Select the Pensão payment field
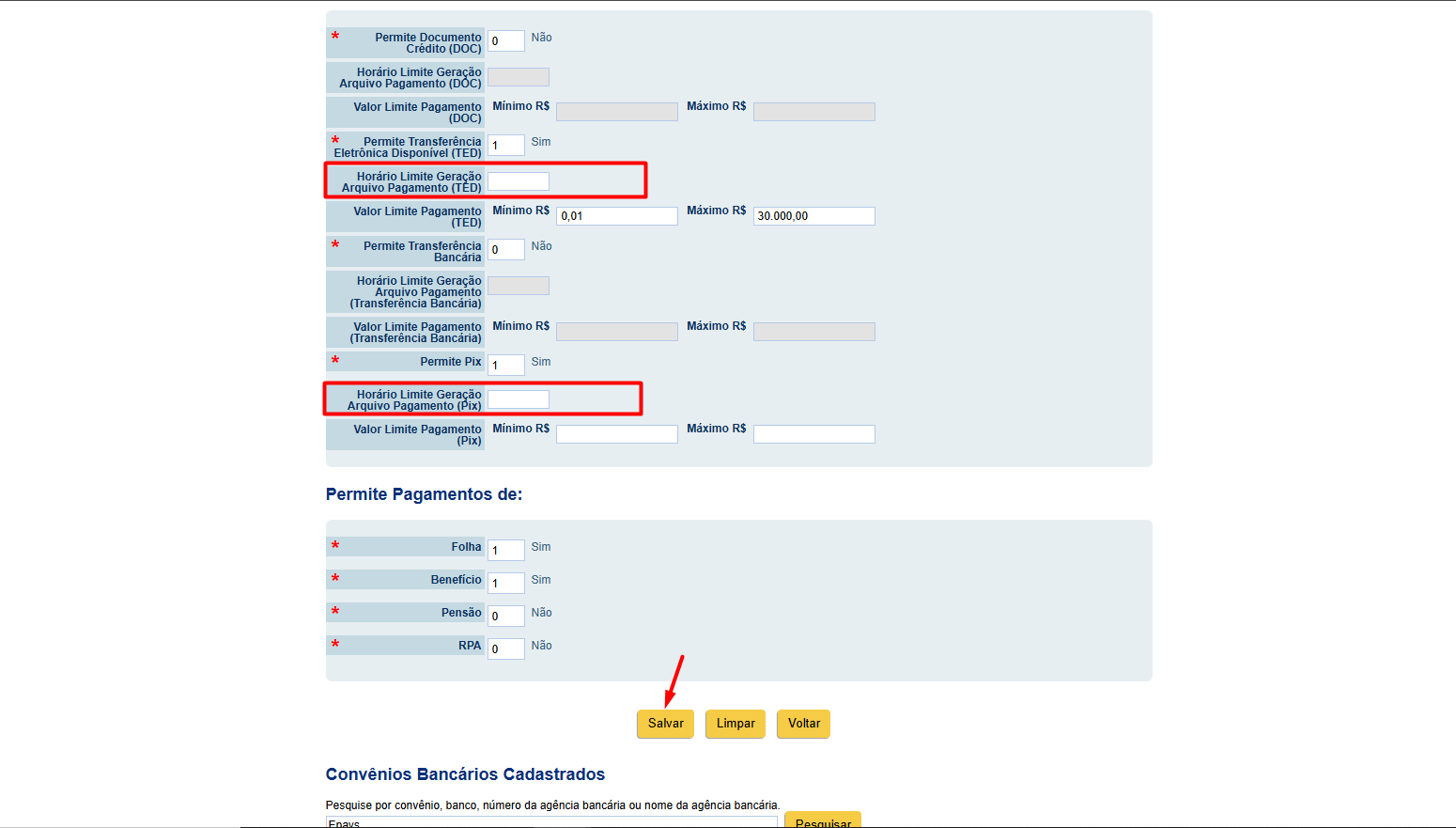1456x828 pixels. click(x=506, y=617)
